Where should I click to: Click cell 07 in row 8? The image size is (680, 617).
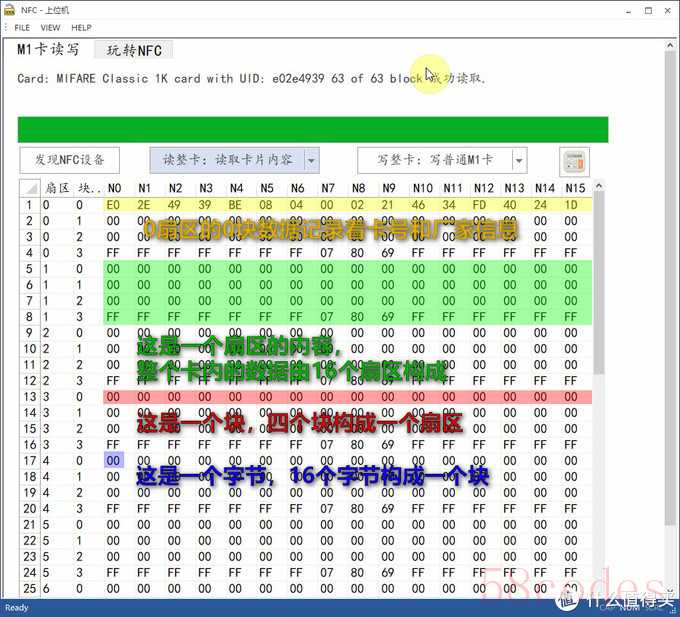point(327,317)
